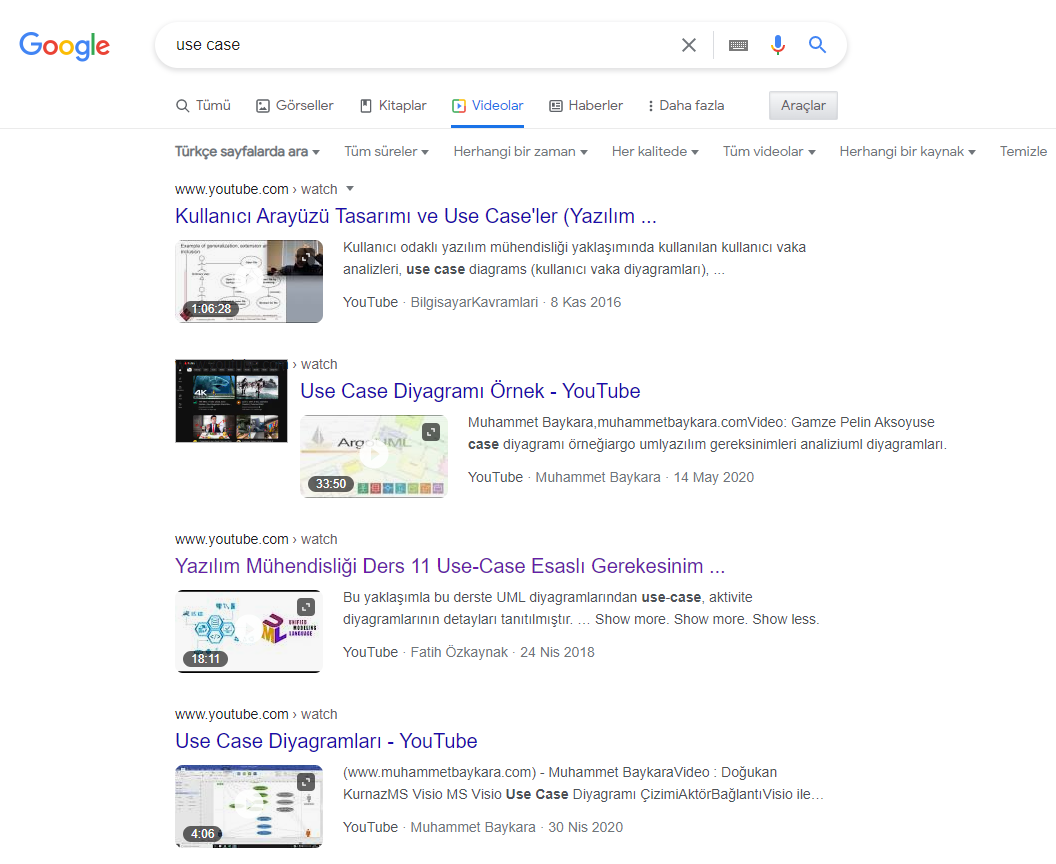
Task: Click the www.youtube.com URL above 'Use Case Diyagramları'
Action: tap(232, 715)
